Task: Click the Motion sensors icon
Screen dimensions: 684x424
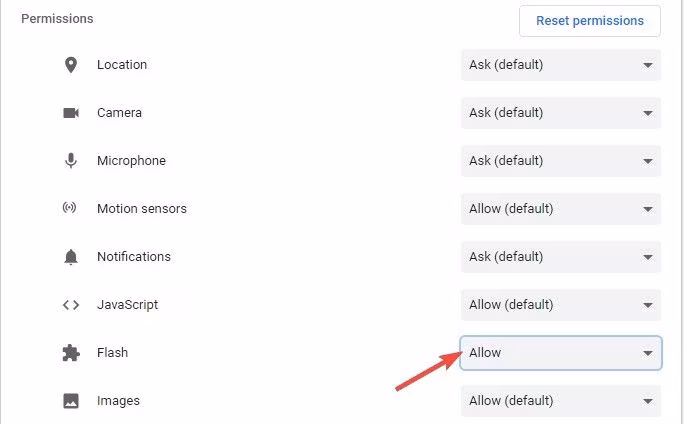Action: 70,209
